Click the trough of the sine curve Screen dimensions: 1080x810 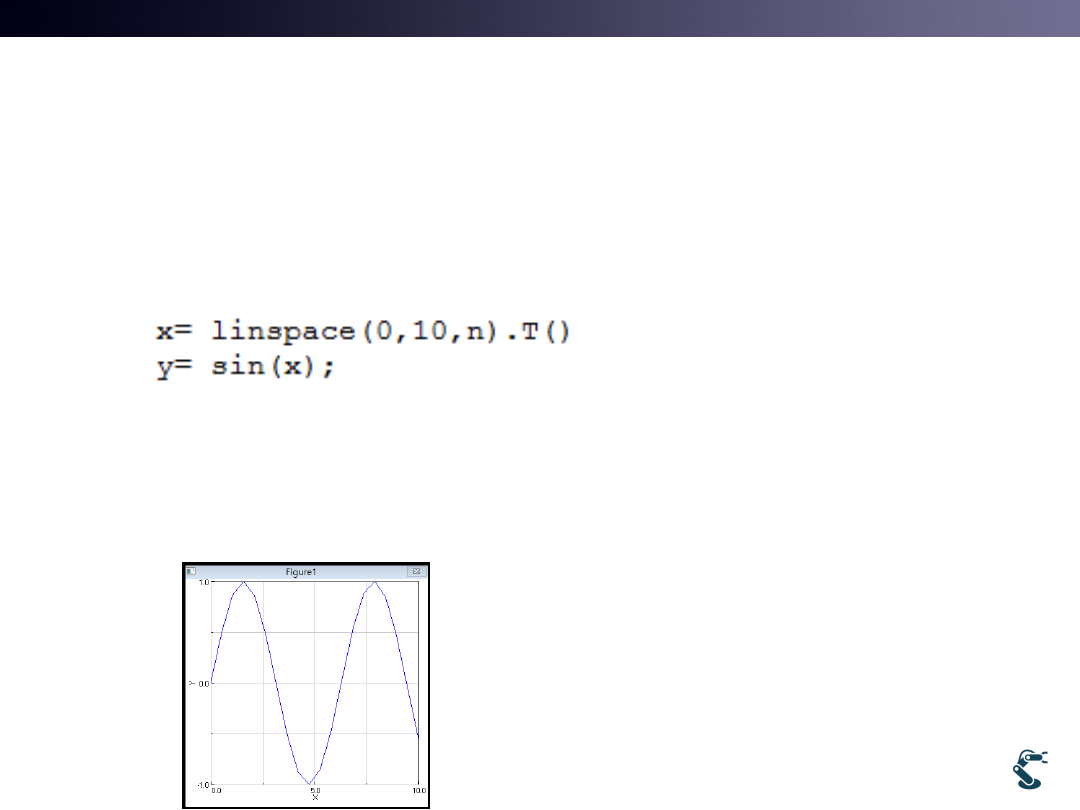309,783
